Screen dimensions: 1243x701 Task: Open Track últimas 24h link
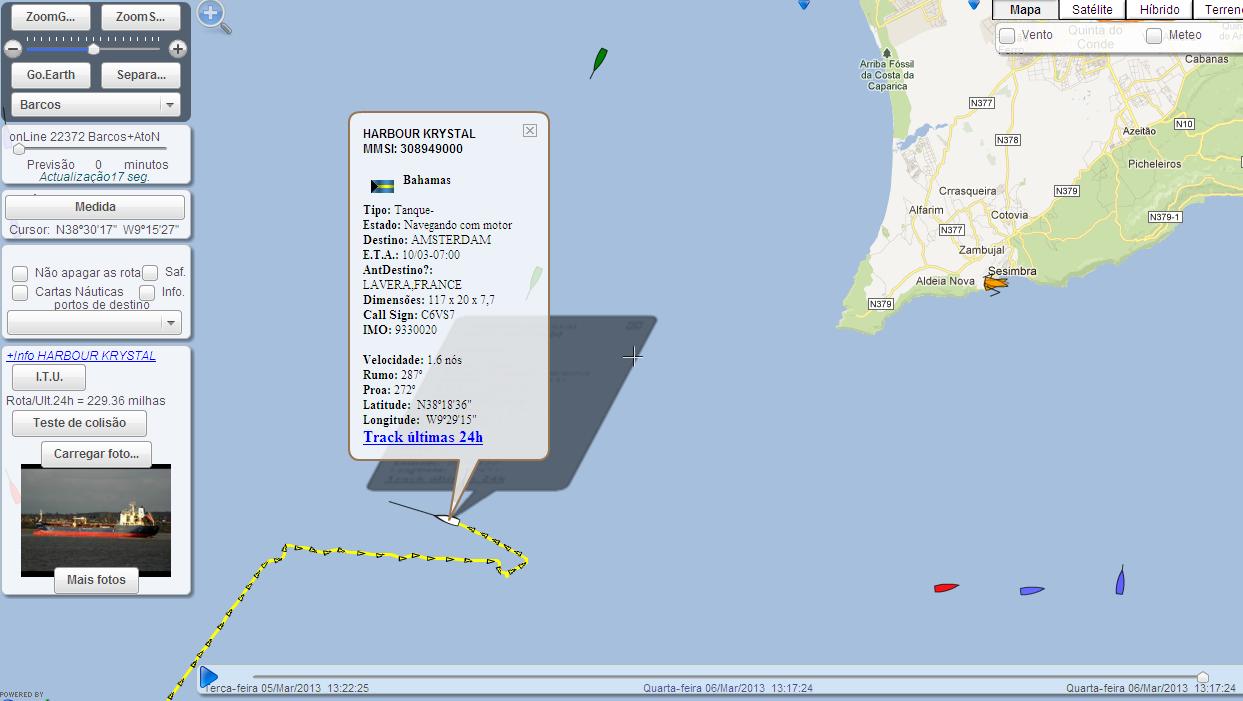423,437
